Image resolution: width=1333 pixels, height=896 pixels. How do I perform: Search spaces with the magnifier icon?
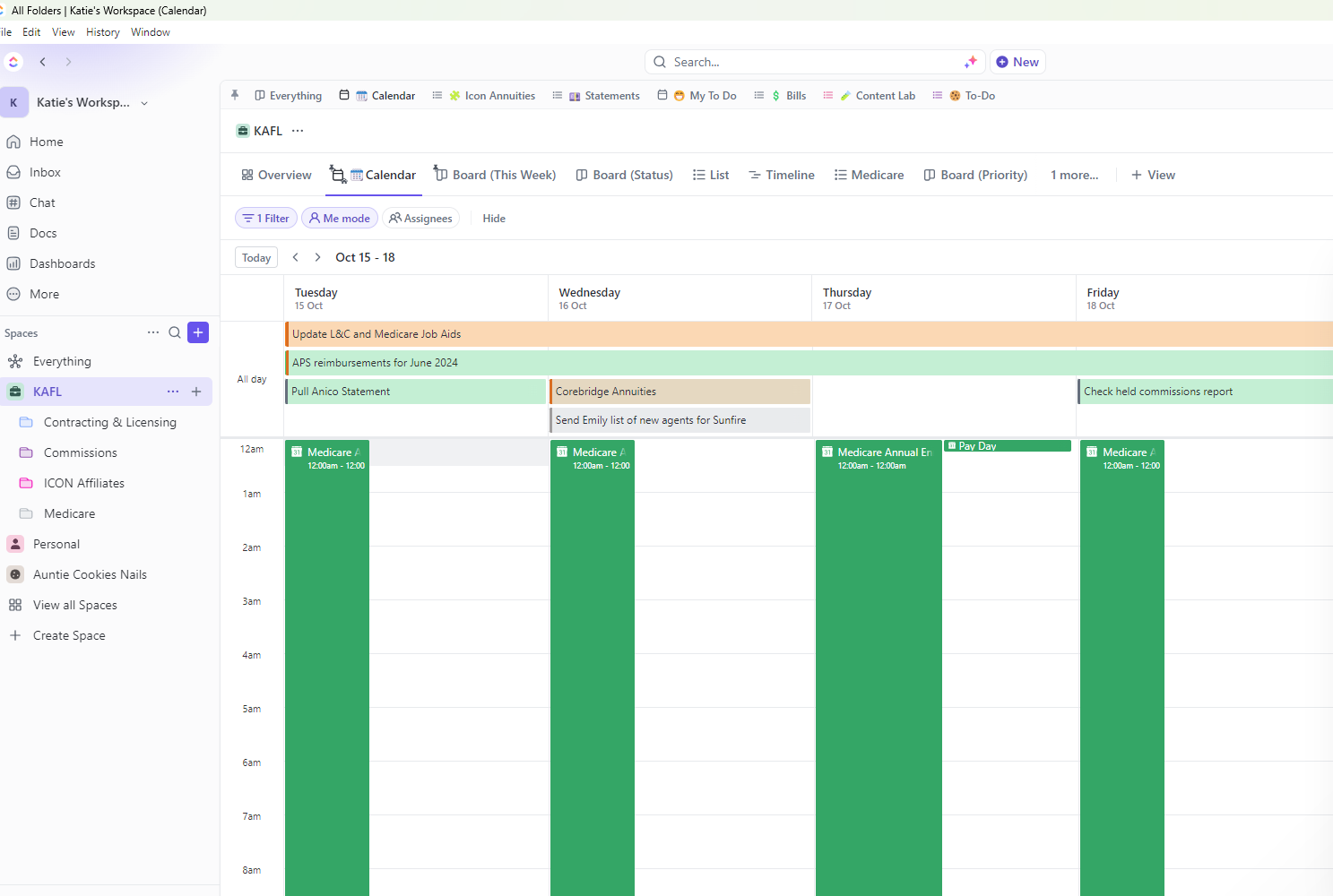point(175,332)
